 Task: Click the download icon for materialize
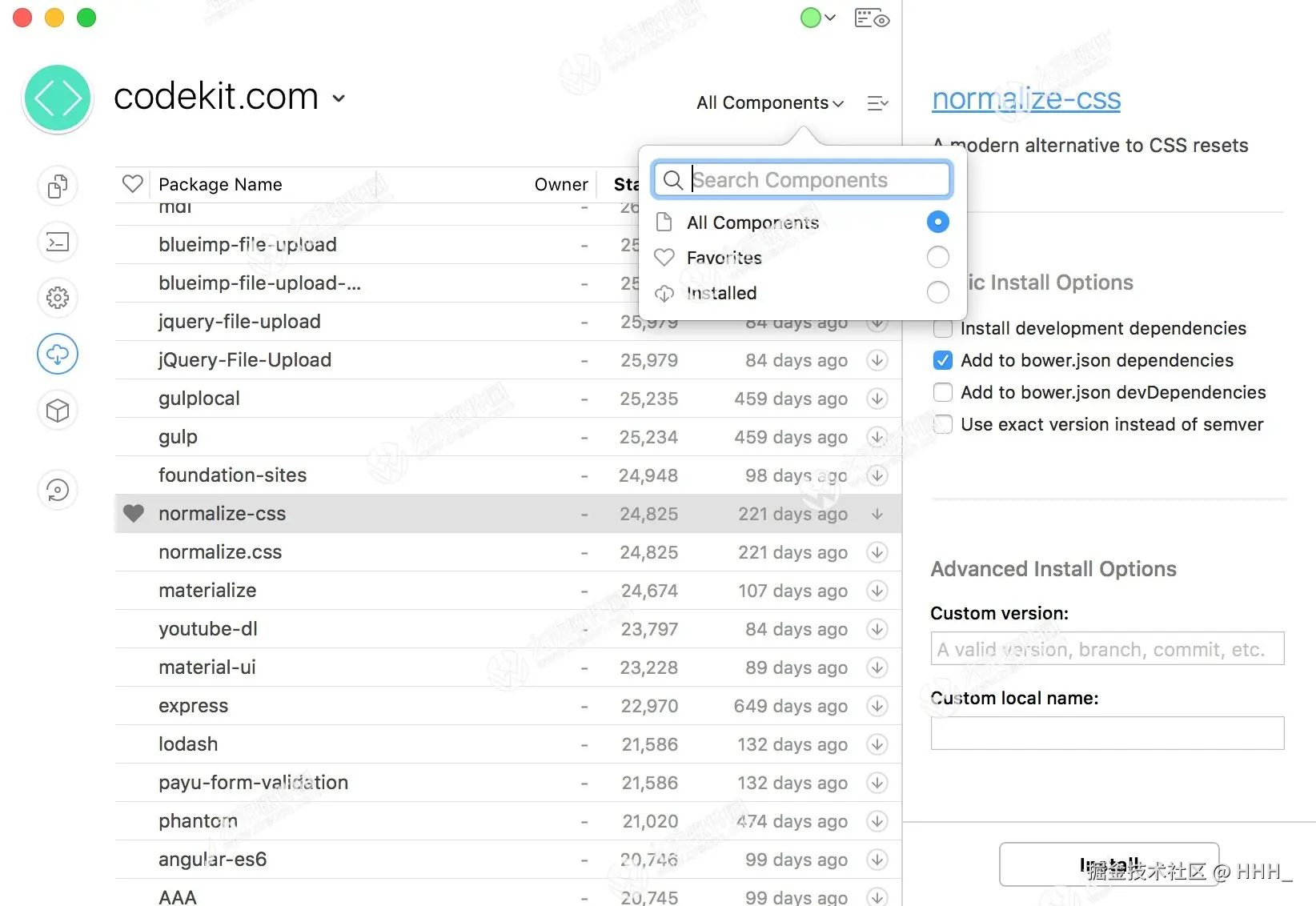click(877, 591)
